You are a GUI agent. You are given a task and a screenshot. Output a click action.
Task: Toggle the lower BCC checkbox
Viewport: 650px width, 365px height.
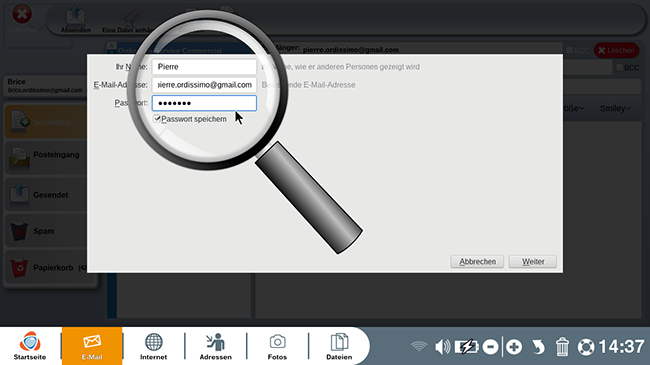(619, 68)
